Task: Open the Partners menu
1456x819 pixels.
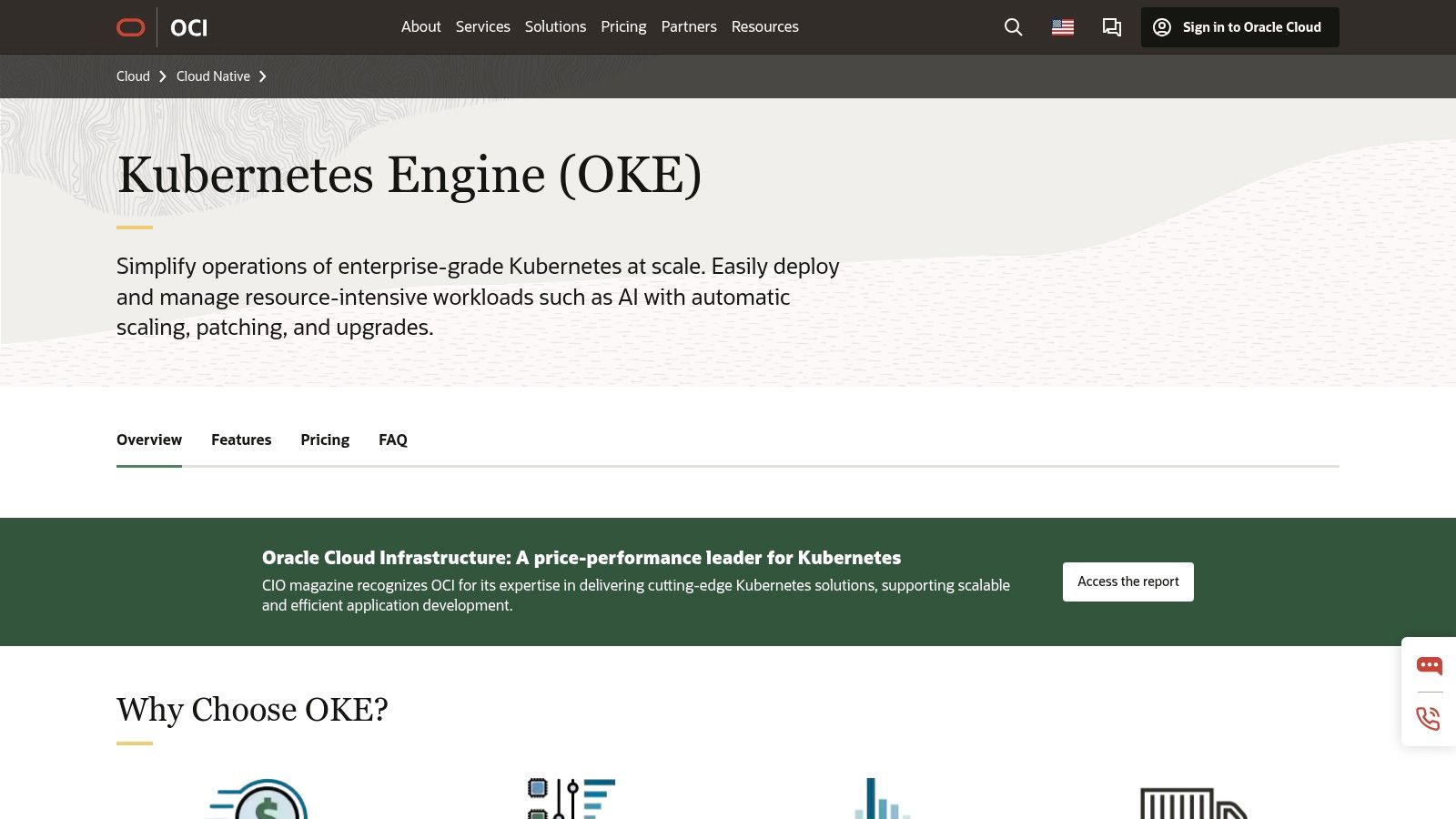Action: point(689,26)
